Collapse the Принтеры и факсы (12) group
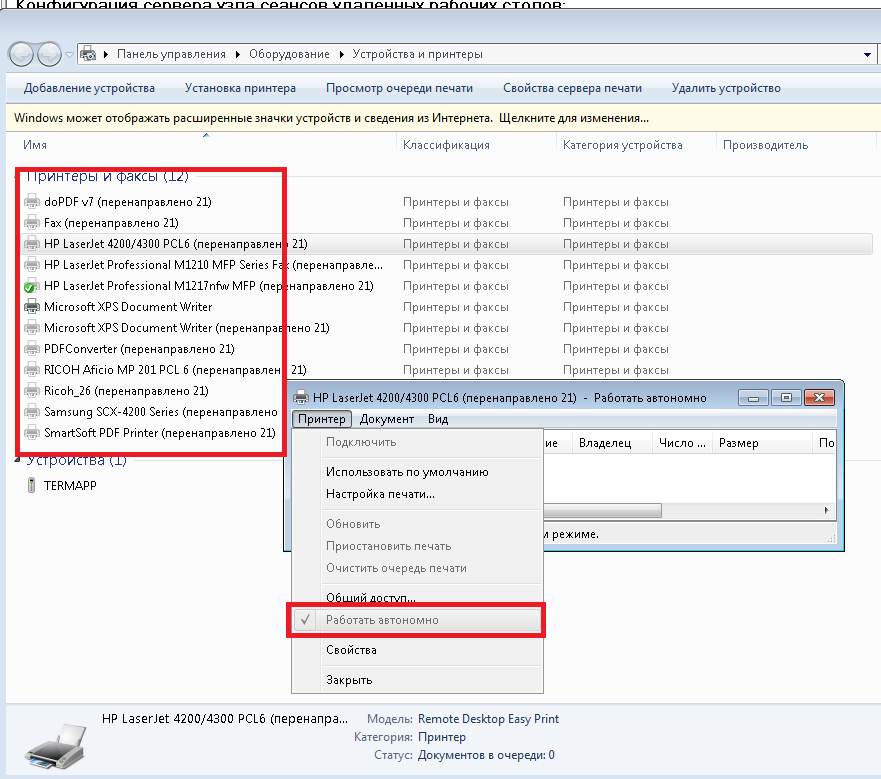This screenshot has height=779, width=881. point(17,176)
